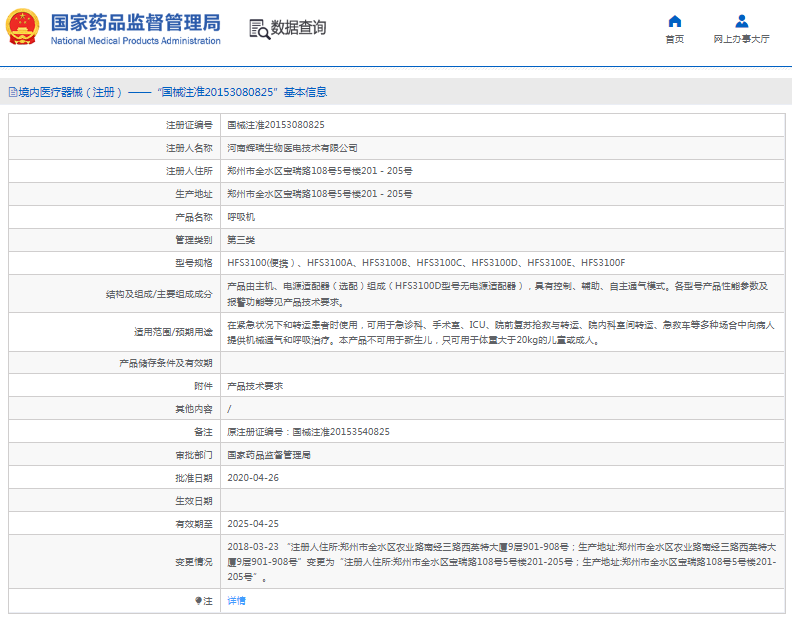Click the 型号规格 label
The image size is (792, 621).
194,263
